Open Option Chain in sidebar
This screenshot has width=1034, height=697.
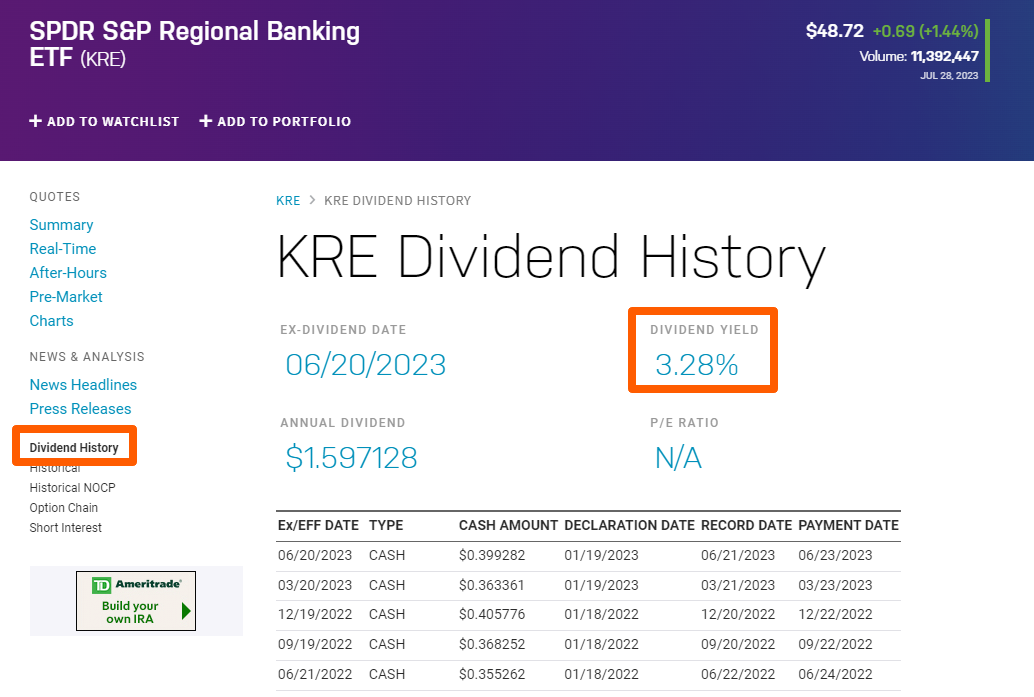pos(63,508)
